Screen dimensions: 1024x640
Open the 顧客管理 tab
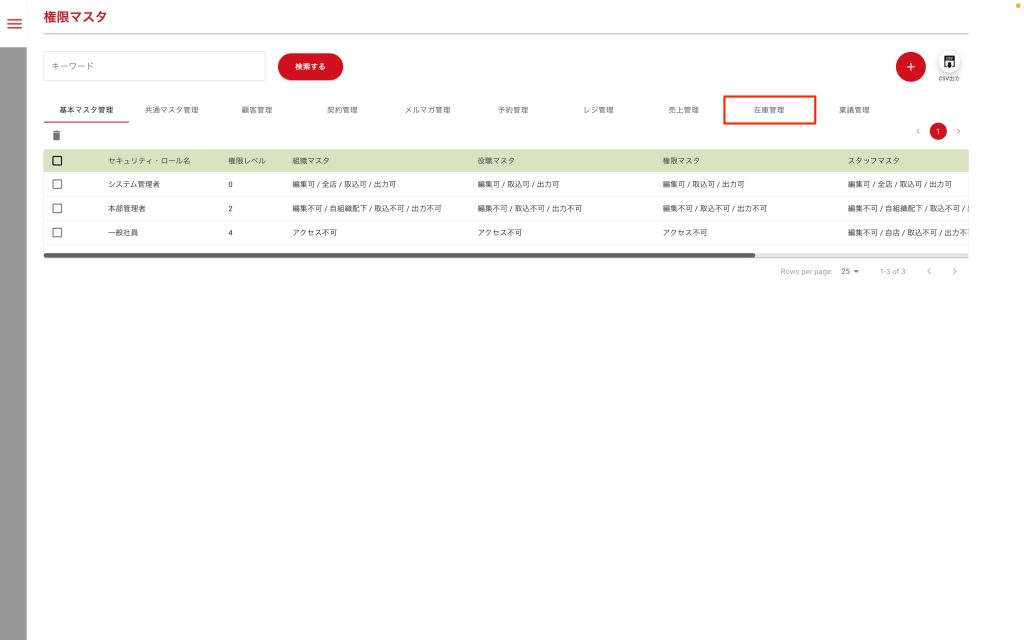click(x=257, y=110)
